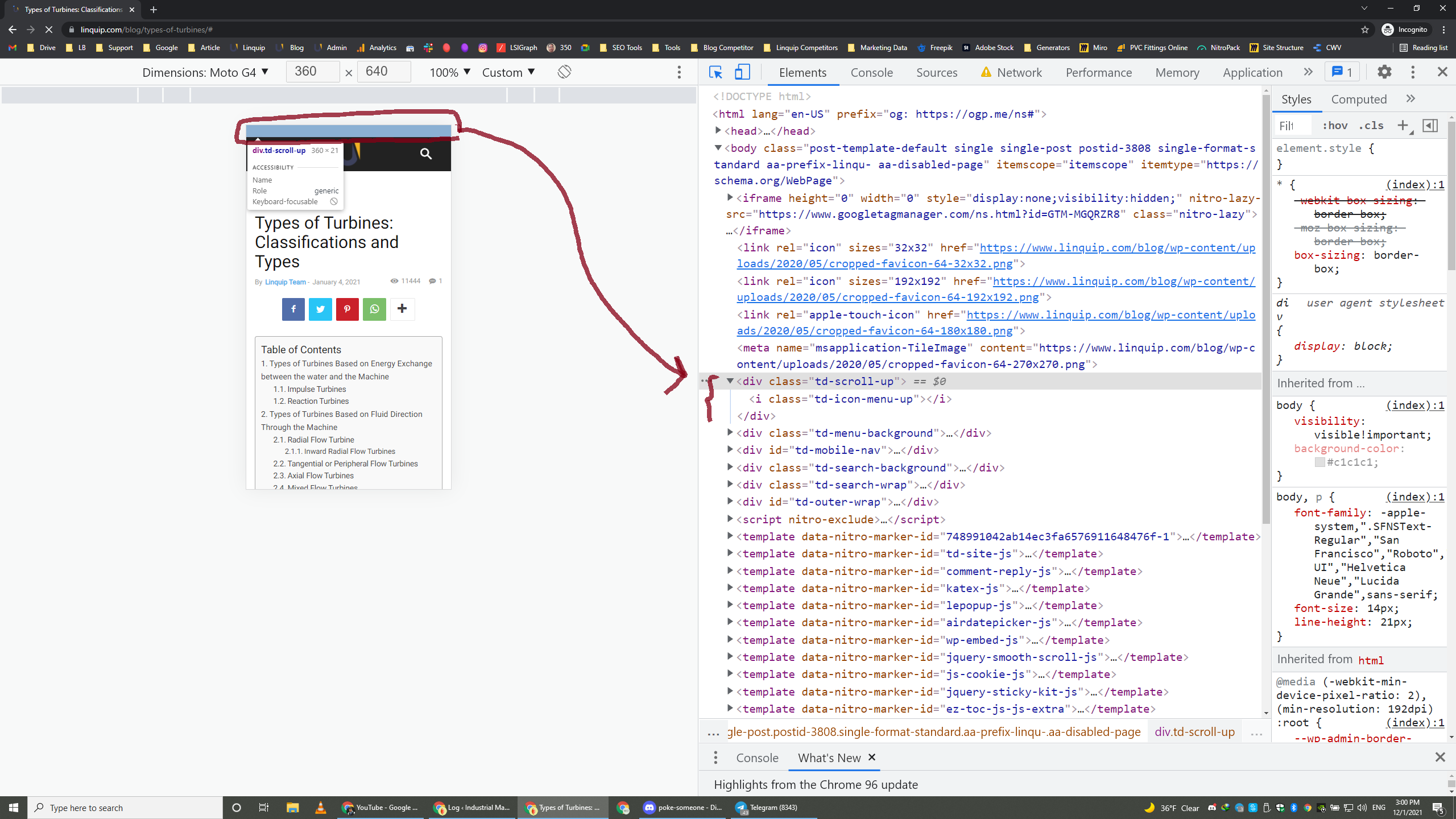This screenshot has height=819, width=1456.
Task: Jump to Impulse Turbines section
Action: 316,389
